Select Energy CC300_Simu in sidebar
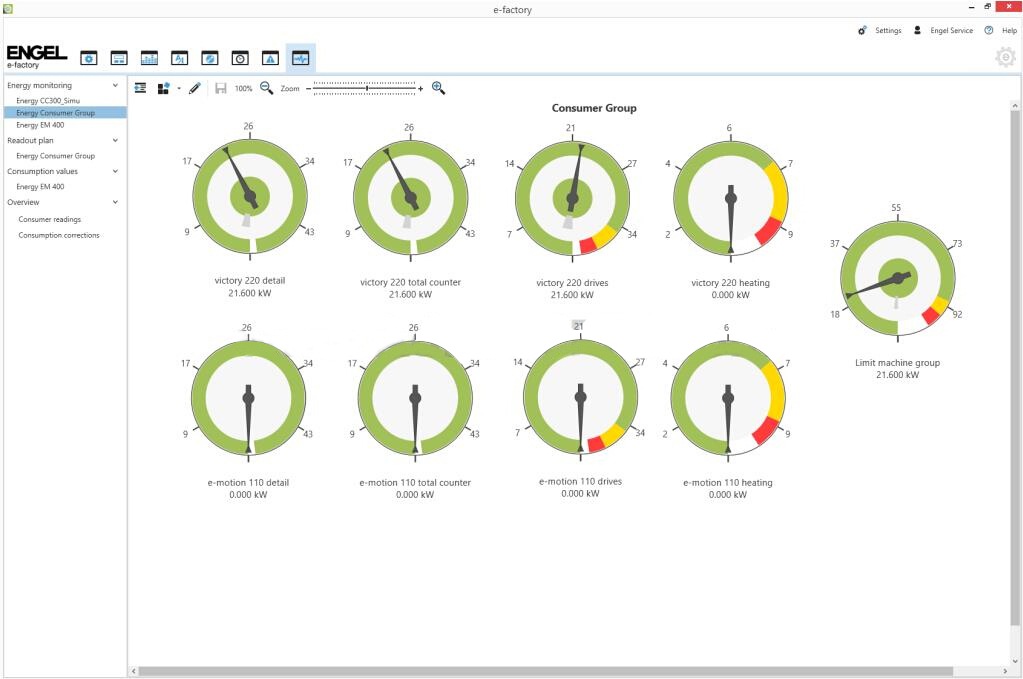The image size is (1023, 679). pyautogui.click(x=48, y=101)
